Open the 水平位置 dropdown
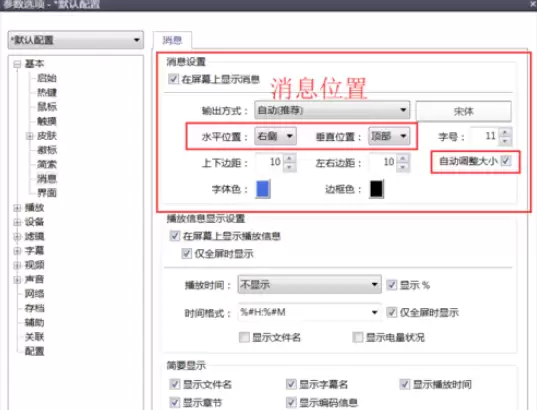 [x=275, y=136]
